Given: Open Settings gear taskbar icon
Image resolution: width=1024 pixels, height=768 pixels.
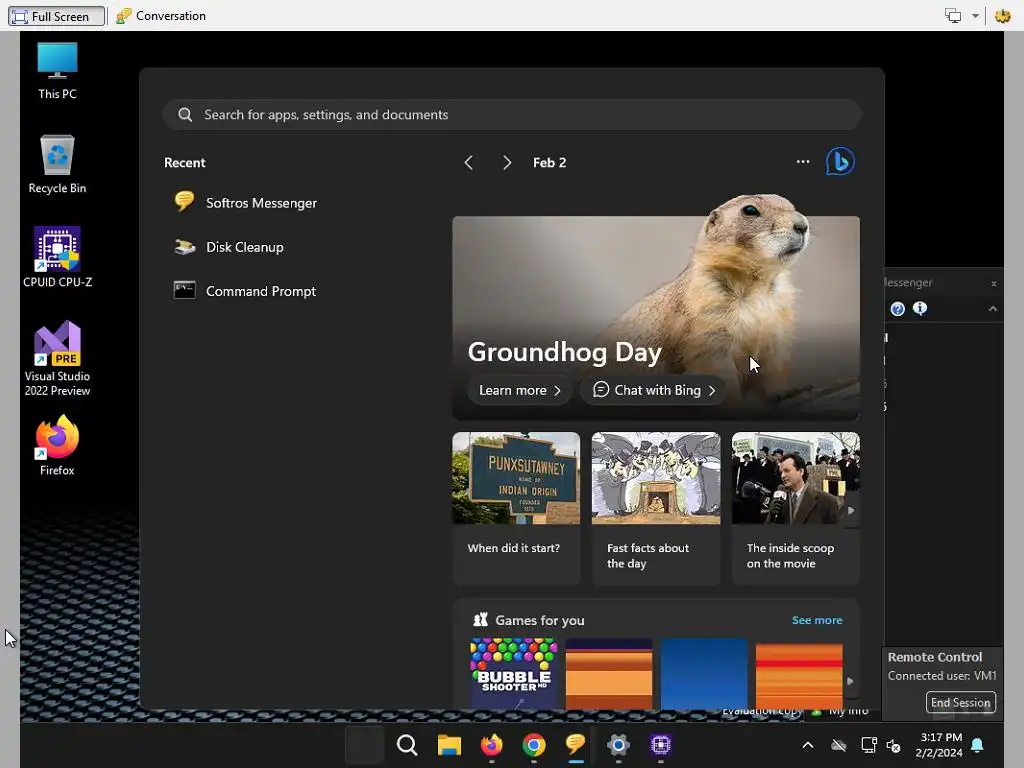Looking at the screenshot, I should [x=618, y=744].
